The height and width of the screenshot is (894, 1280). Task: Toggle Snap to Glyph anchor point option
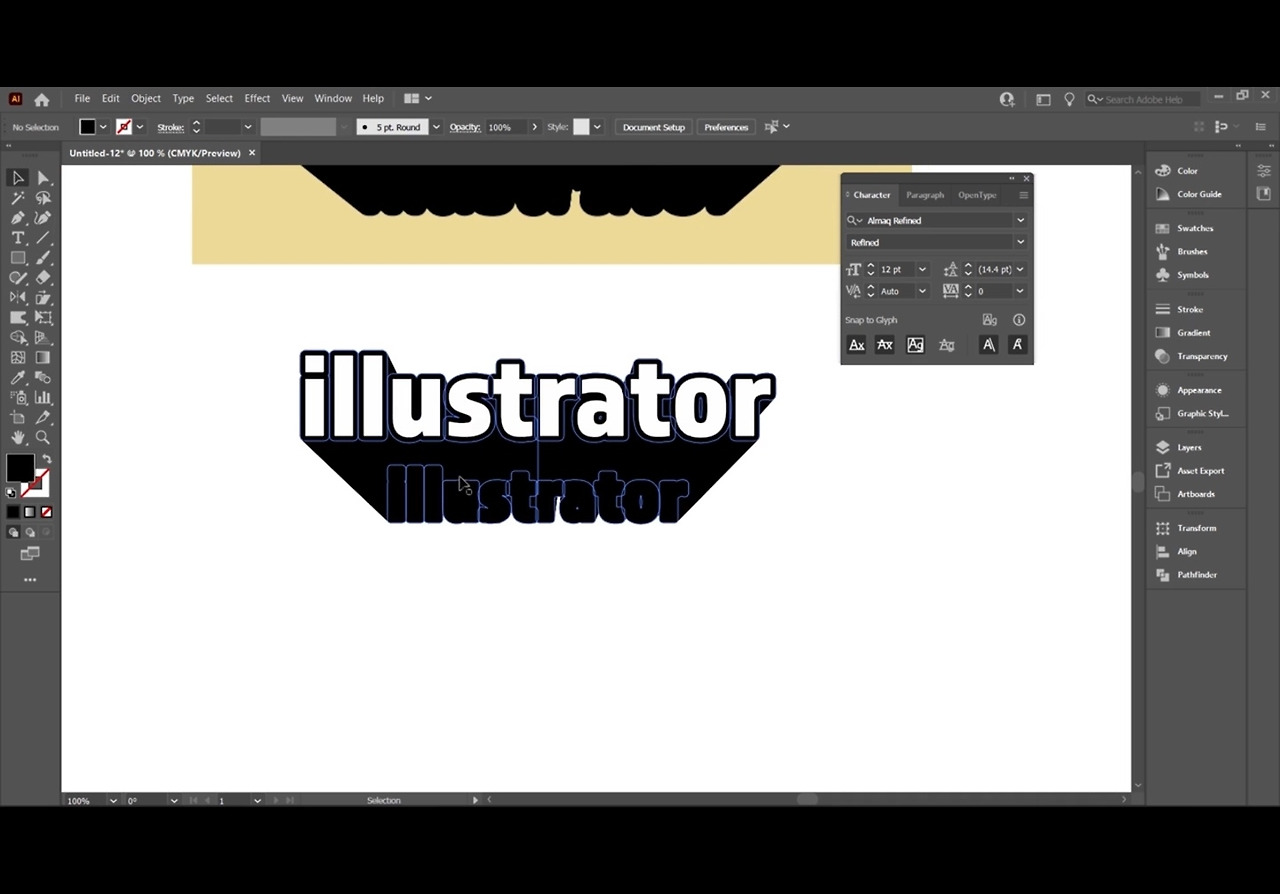coord(1017,345)
